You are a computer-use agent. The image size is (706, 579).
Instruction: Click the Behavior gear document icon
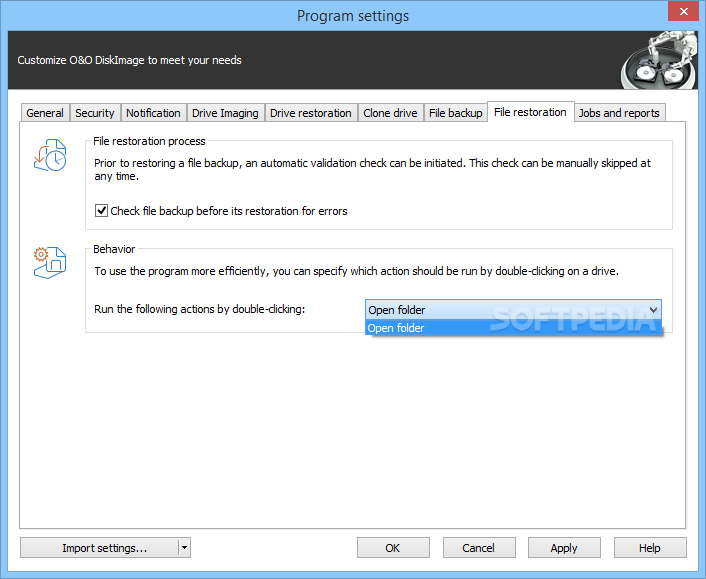[x=50, y=262]
